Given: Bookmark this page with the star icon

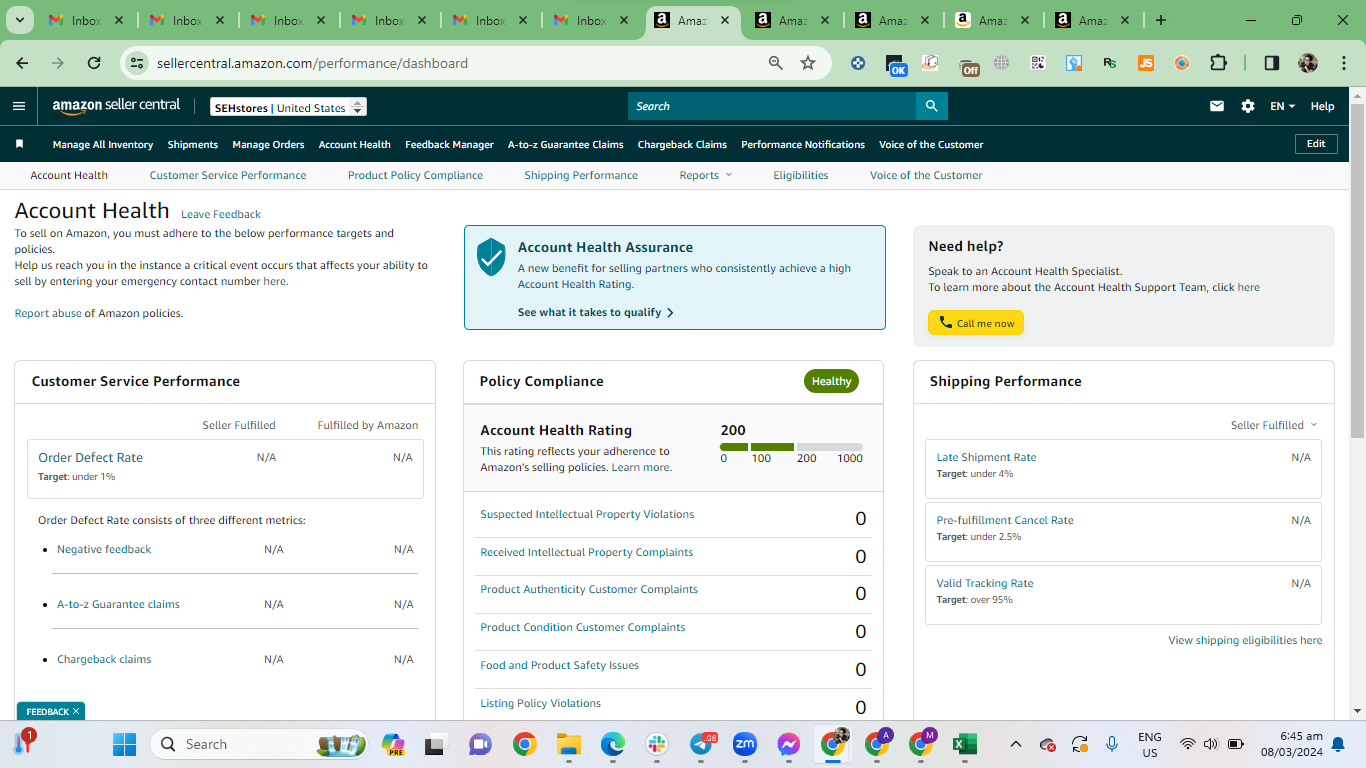Looking at the screenshot, I should point(808,63).
